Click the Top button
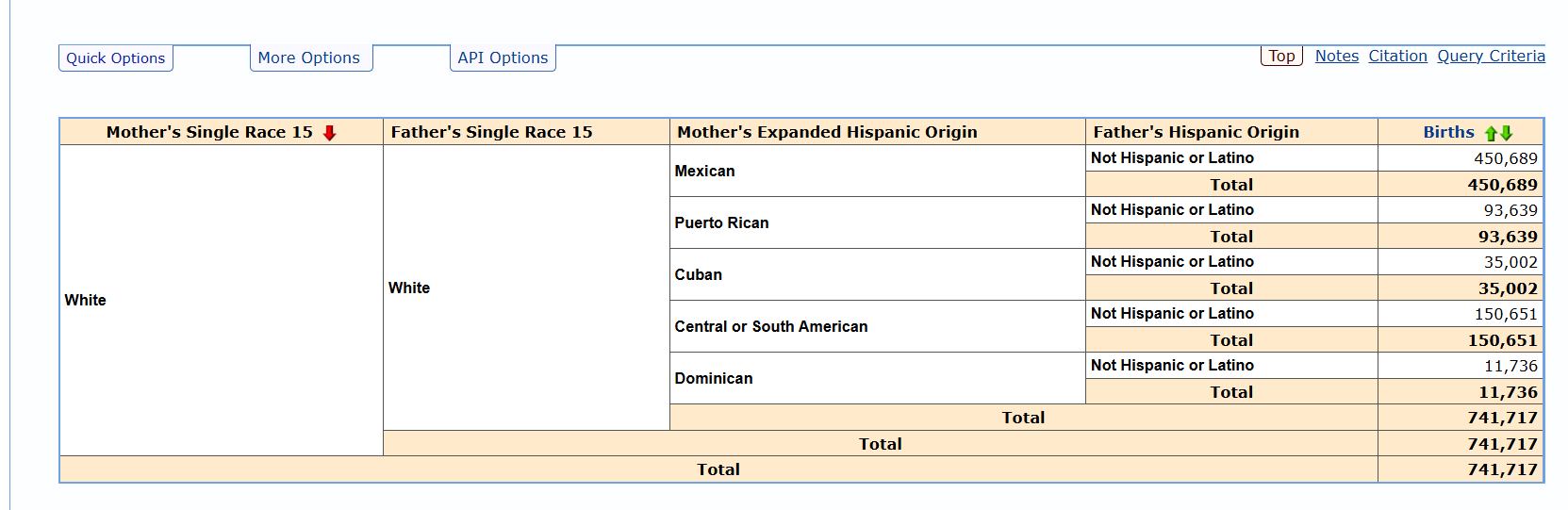The image size is (1568, 510). click(x=1281, y=57)
